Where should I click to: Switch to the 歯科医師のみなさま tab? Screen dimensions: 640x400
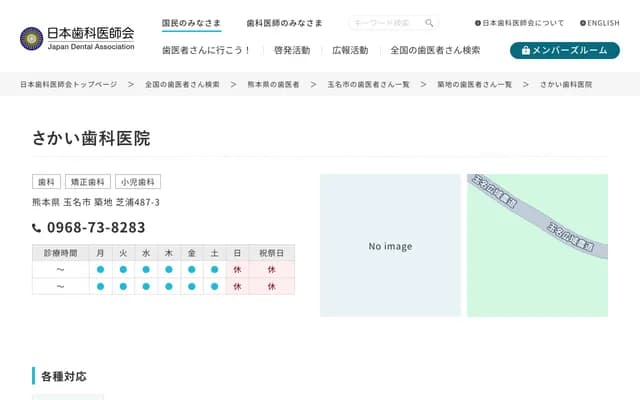coord(284,22)
